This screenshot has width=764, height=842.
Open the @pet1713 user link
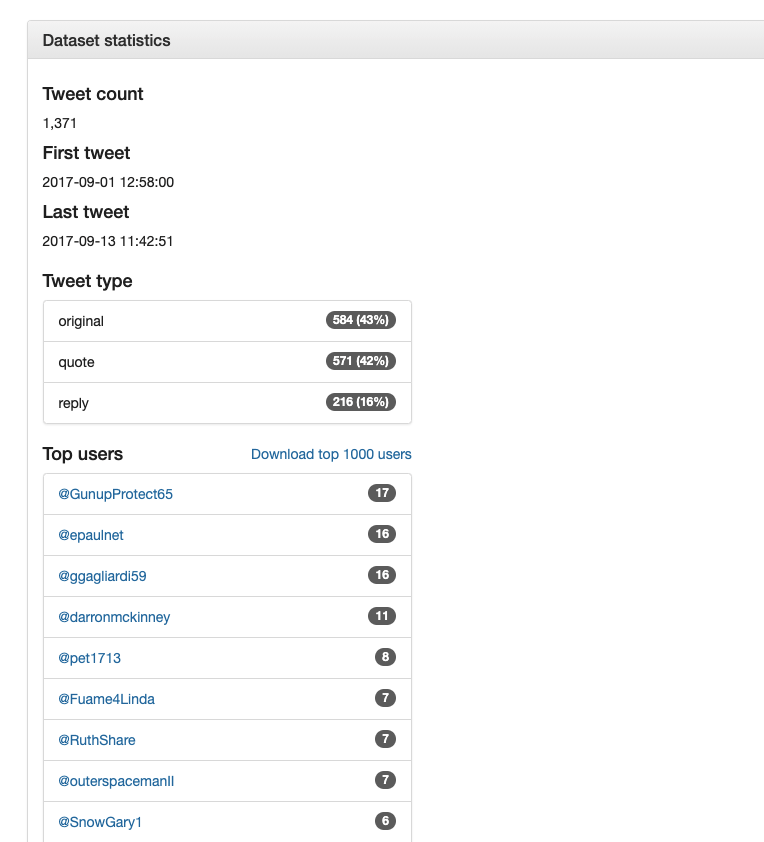coord(90,658)
